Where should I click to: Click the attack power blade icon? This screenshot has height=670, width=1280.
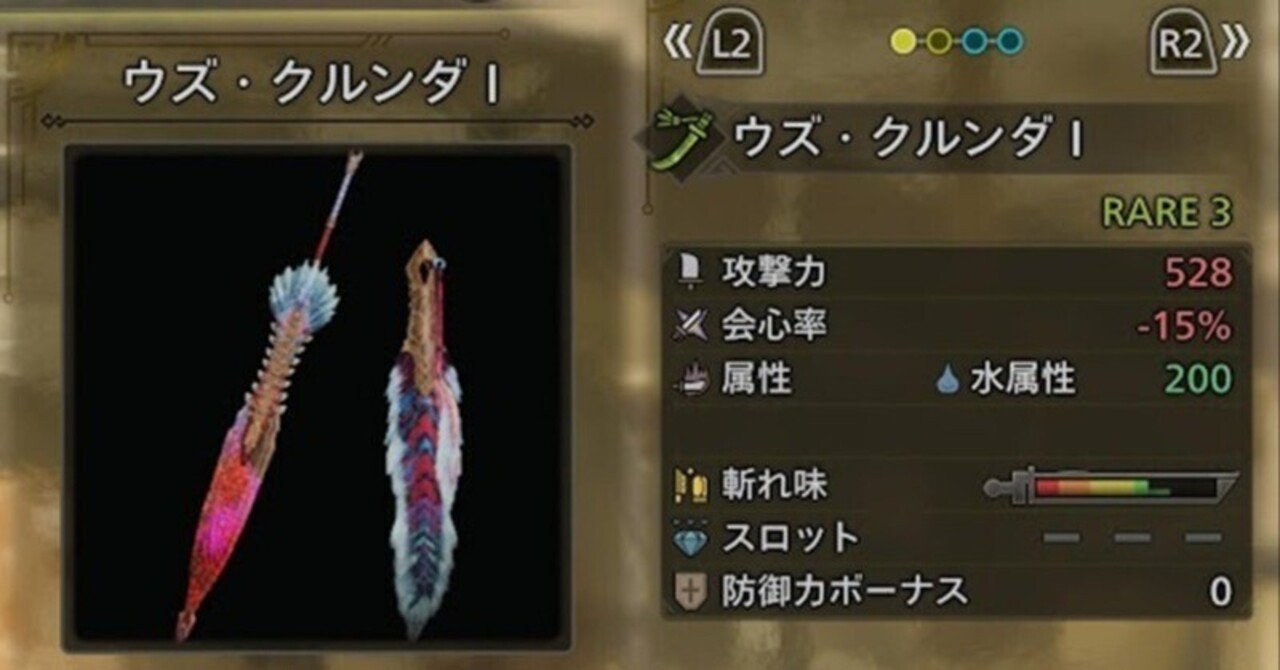coord(689,271)
